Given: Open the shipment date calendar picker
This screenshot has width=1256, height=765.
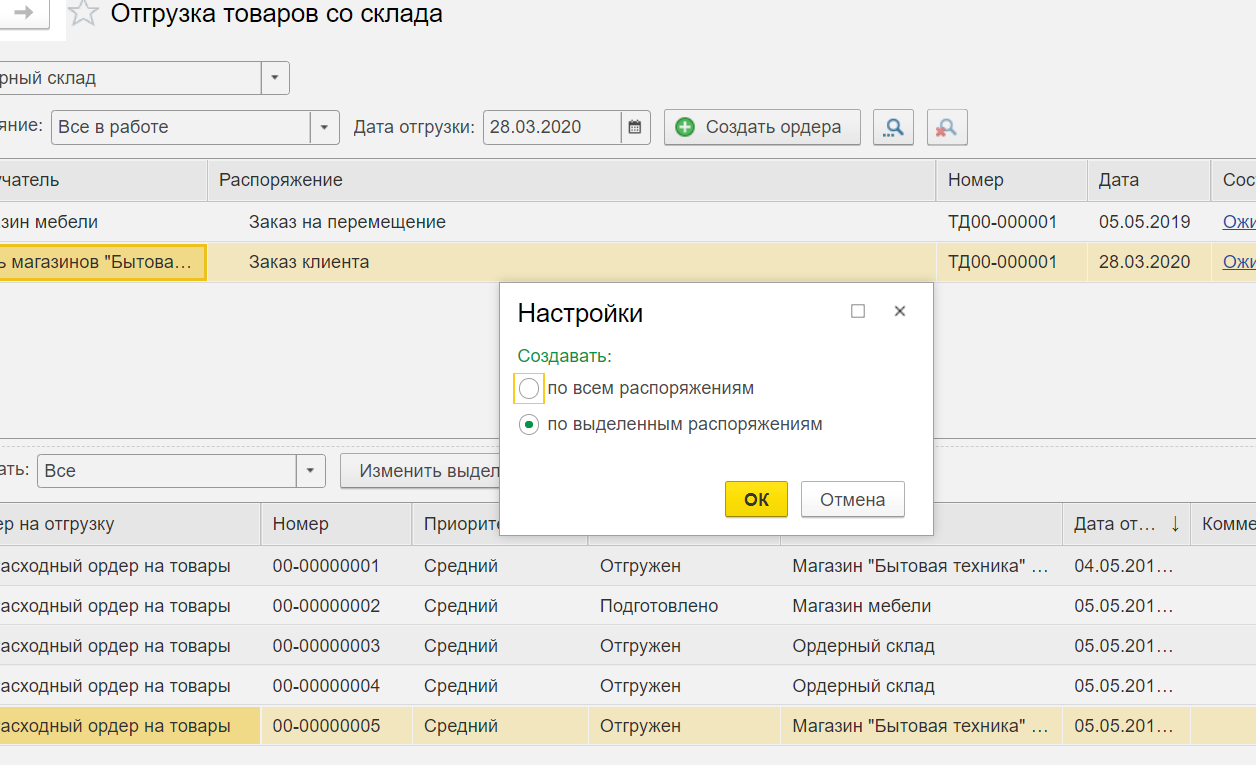Looking at the screenshot, I should point(635,127).
